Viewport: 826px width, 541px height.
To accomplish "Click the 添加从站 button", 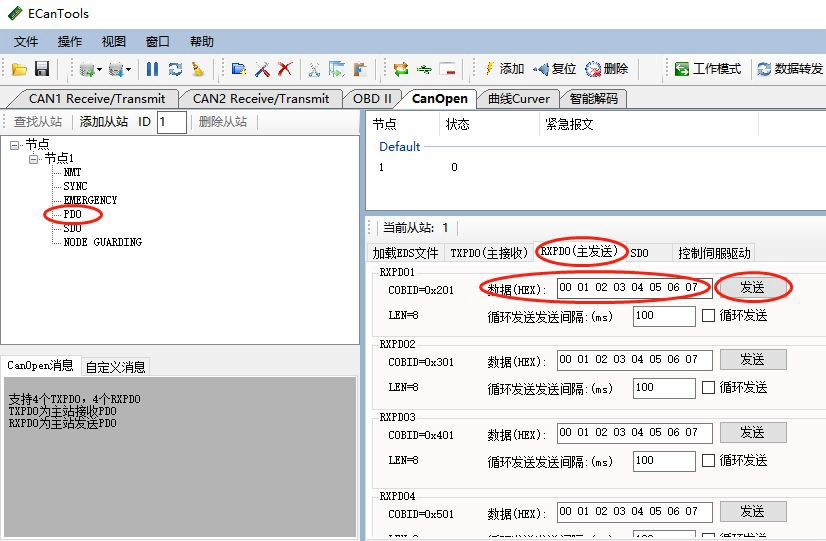I will click(x=104, y=122).
